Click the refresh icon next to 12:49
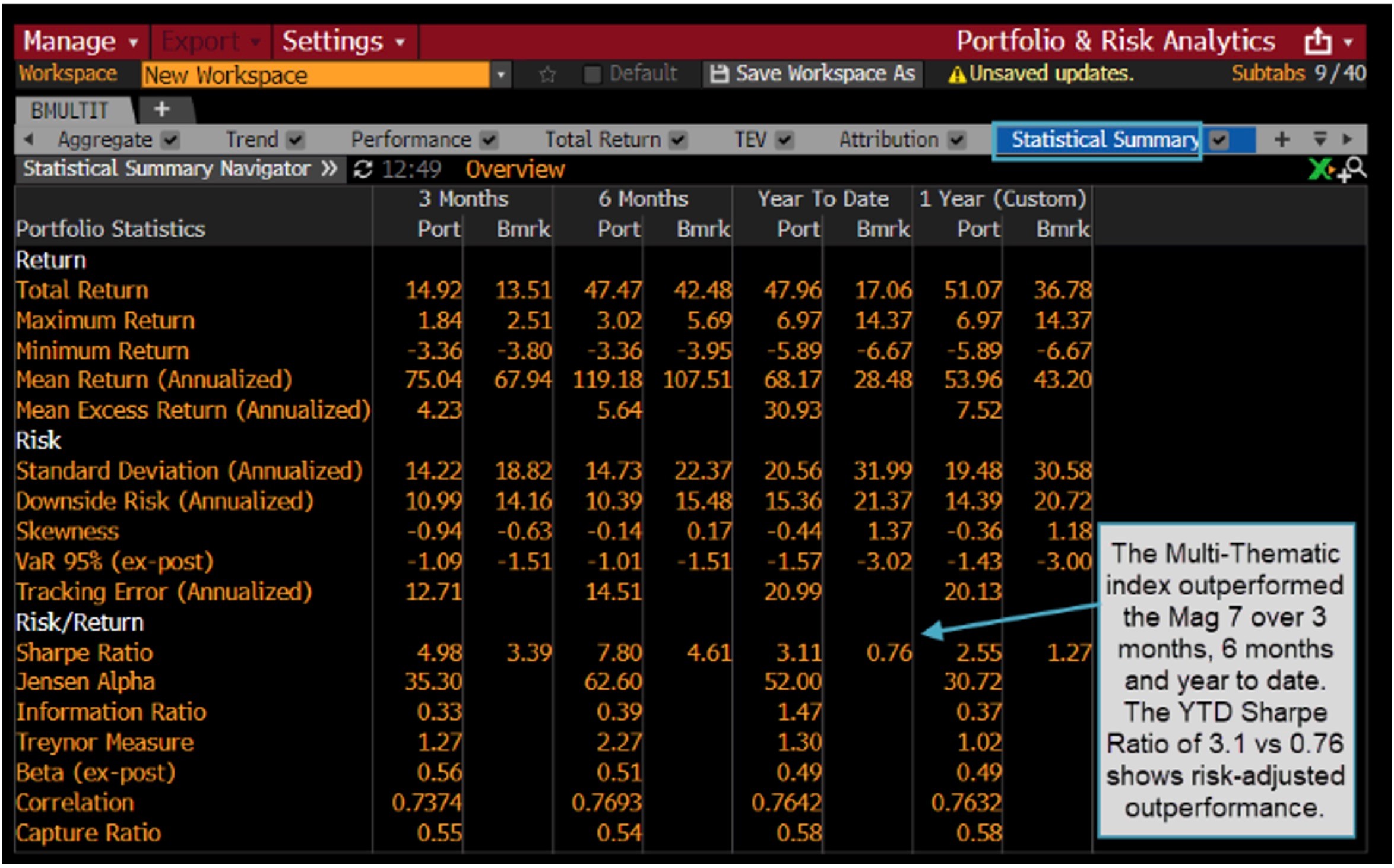This screenshot has width=1394, height=868. [363, 170]
